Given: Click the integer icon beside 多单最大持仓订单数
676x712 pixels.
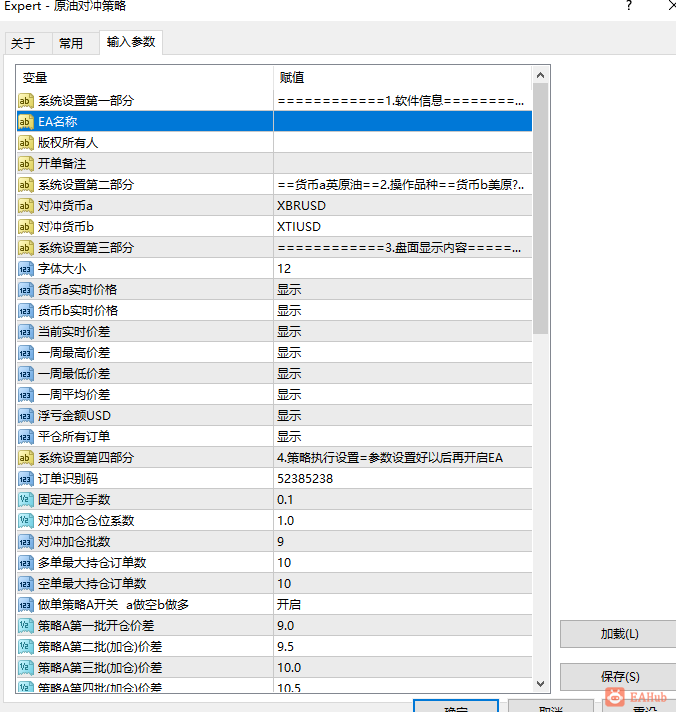Looking at the screenshot, I should coord(26,563).
